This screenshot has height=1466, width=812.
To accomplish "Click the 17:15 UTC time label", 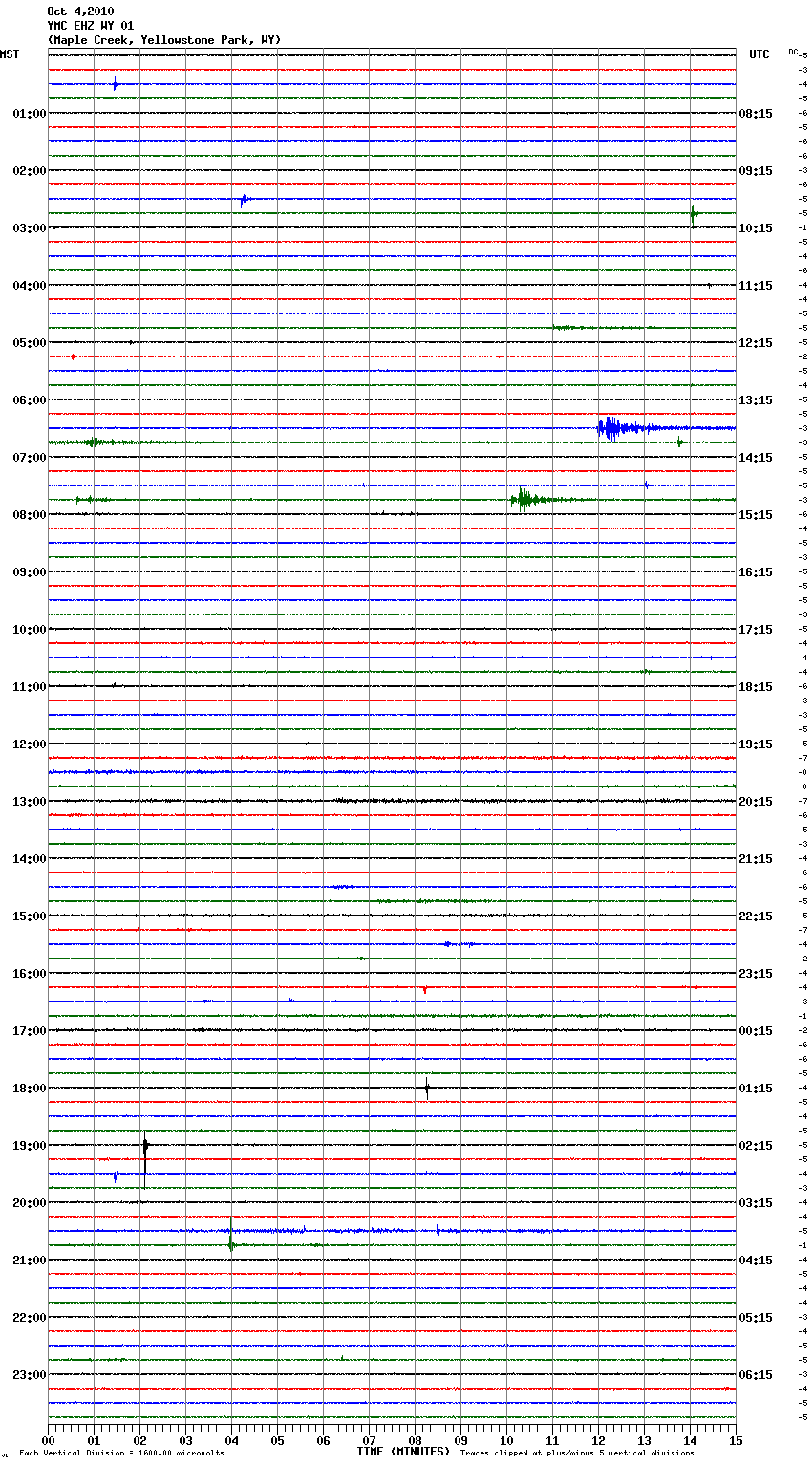I will (x=756, y=630).
